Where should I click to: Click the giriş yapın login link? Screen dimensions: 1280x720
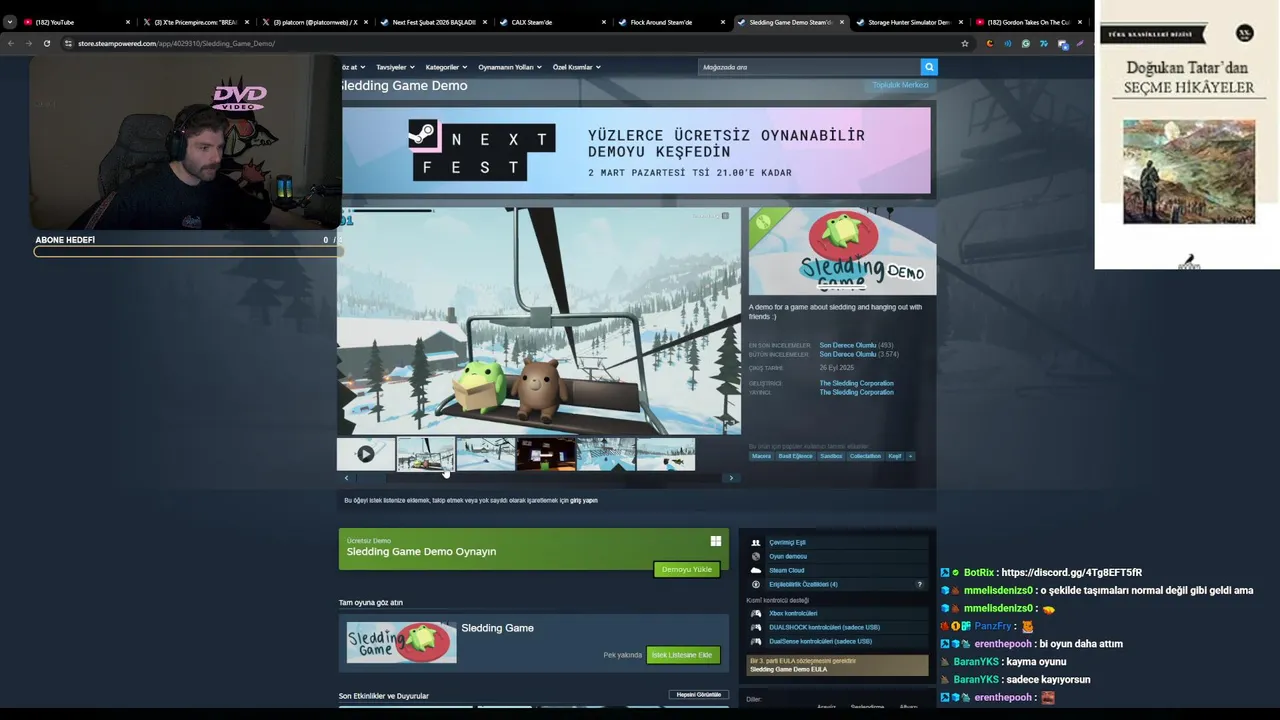584,500
